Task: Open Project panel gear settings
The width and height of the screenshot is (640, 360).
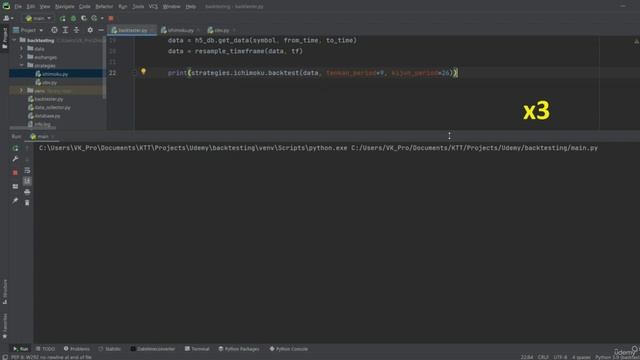Action: pos(90,30)
